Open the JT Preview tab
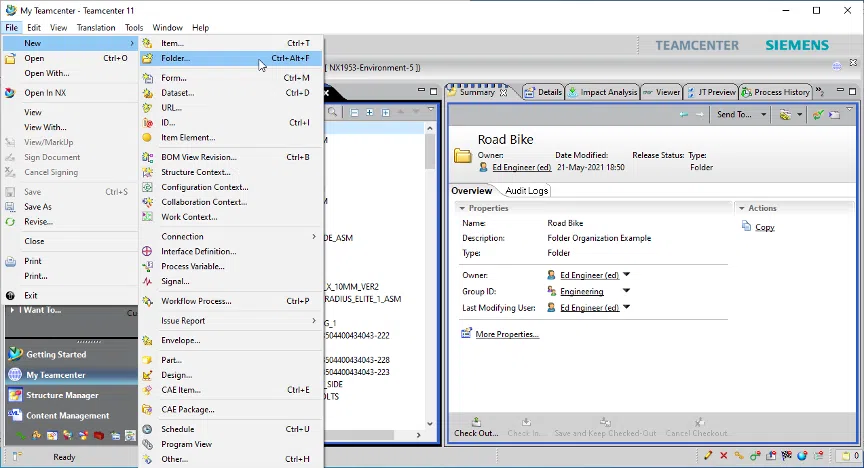This screenshot has width=864, height=468. 711,92
